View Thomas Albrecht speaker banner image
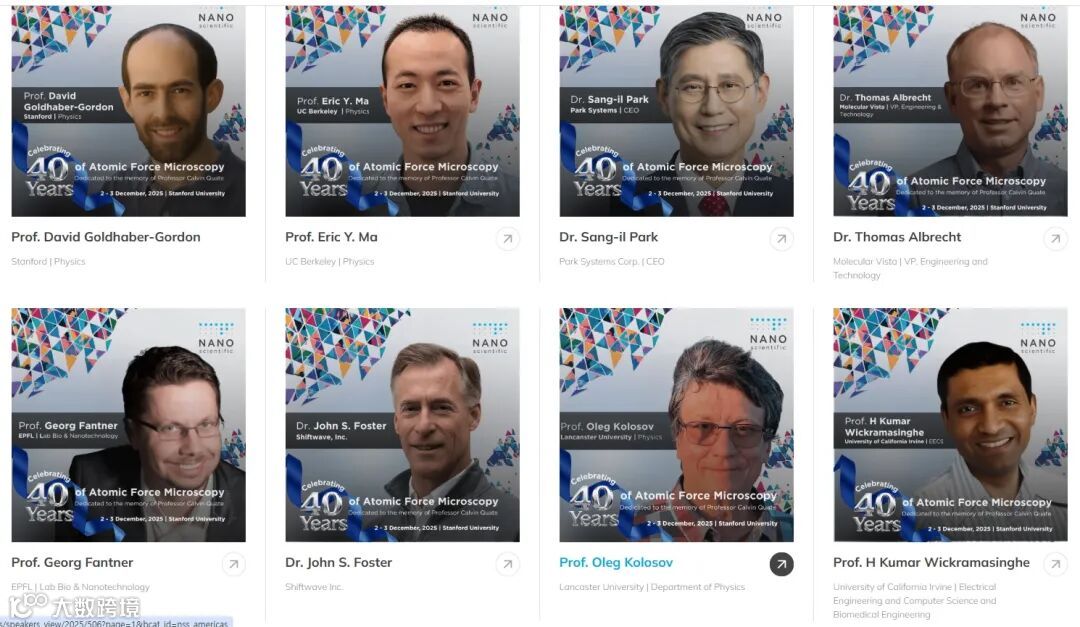 pyautogui.click(x=951, y=111)
